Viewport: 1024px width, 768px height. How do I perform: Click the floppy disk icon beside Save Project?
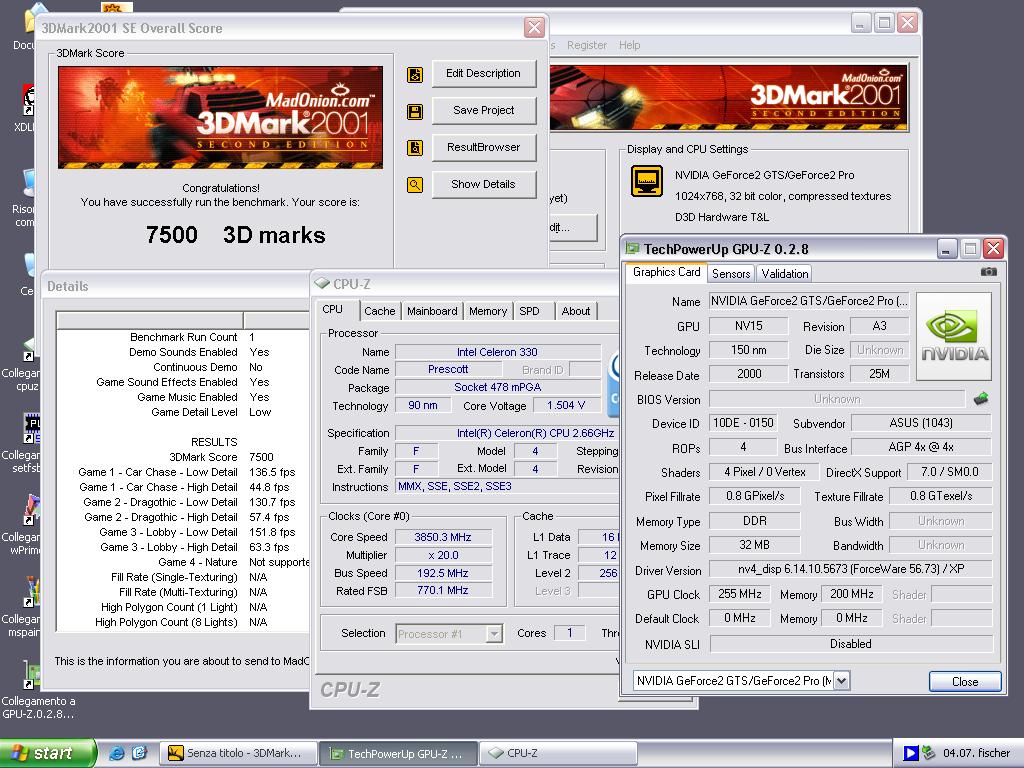[415, 112]
